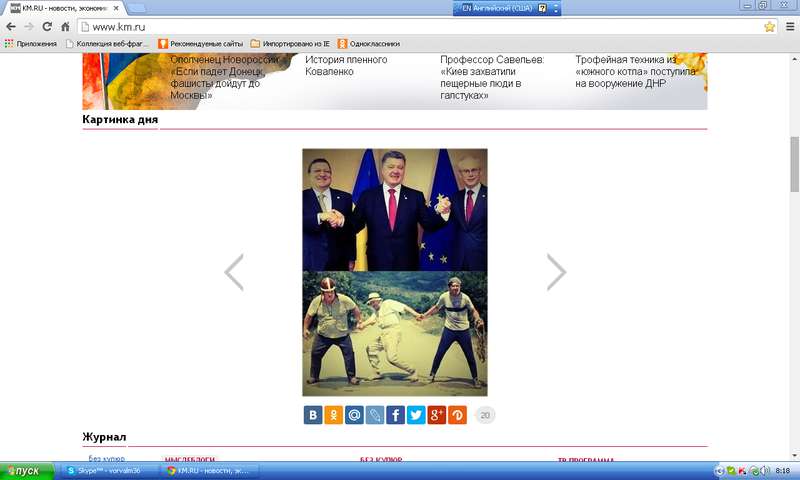
Task: Open Профессор Савельев article
Action: pos(492,78)
